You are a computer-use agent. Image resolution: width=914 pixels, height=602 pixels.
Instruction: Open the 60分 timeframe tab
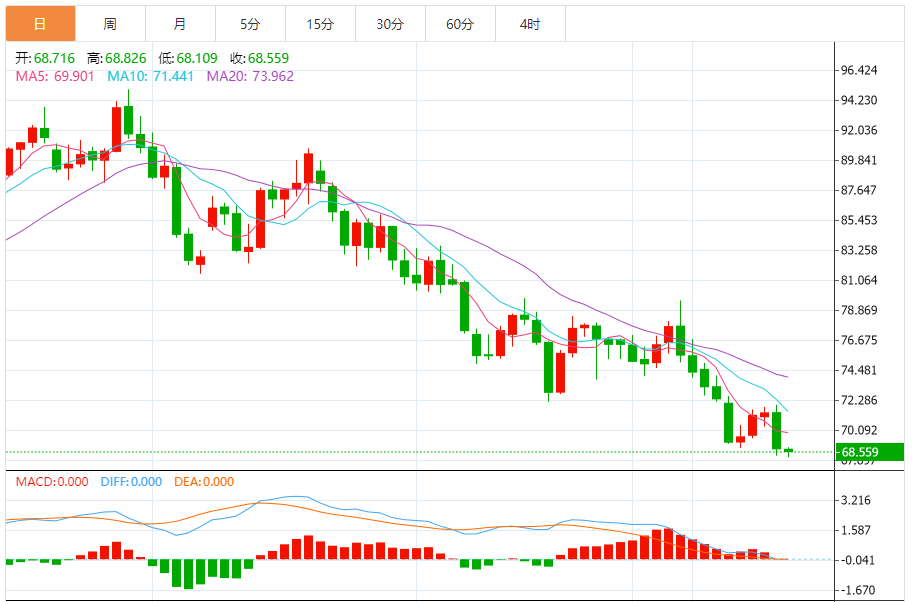[460, 24]
